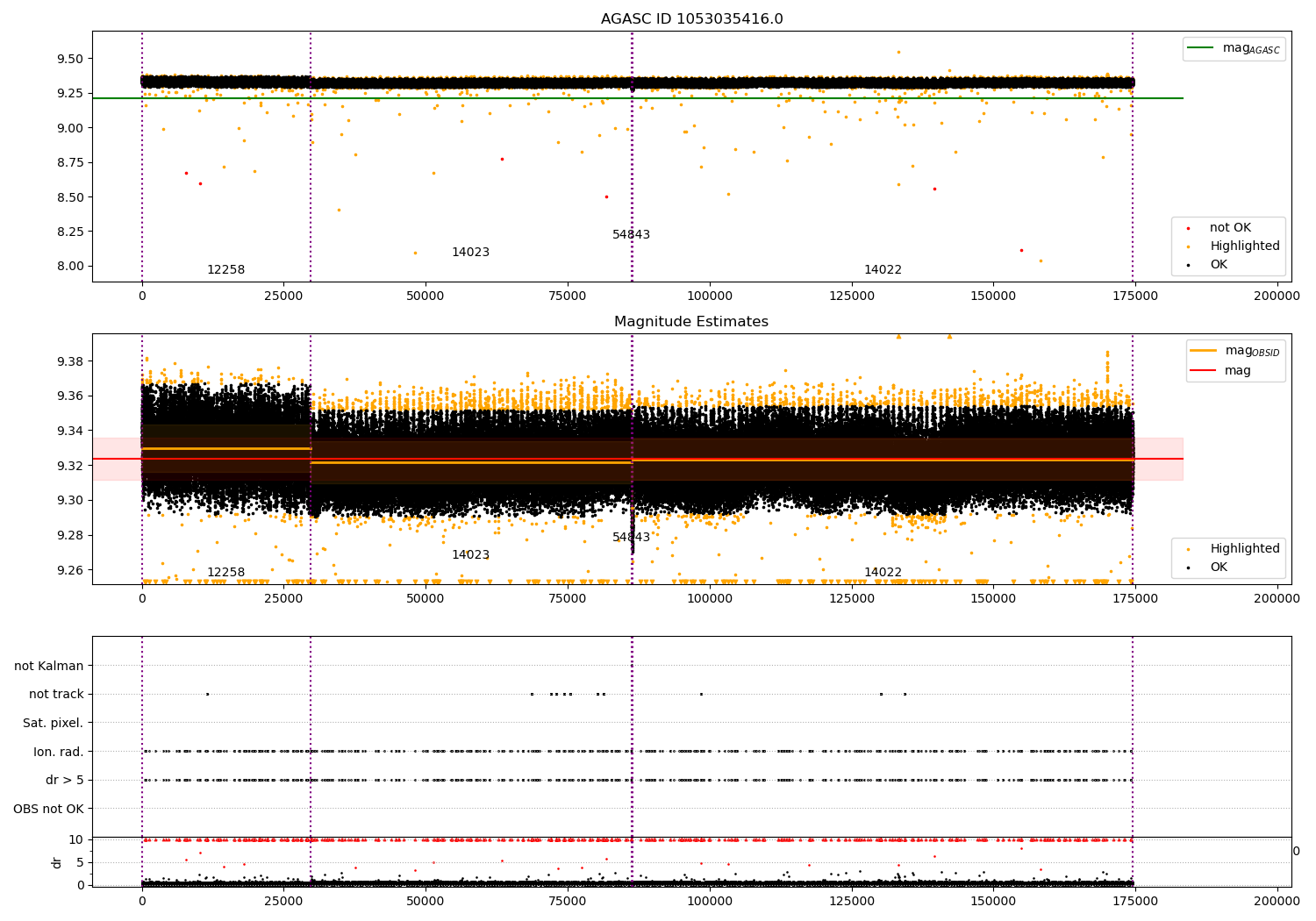Click the 'not Kalman' row label

(x=49, y=666)
